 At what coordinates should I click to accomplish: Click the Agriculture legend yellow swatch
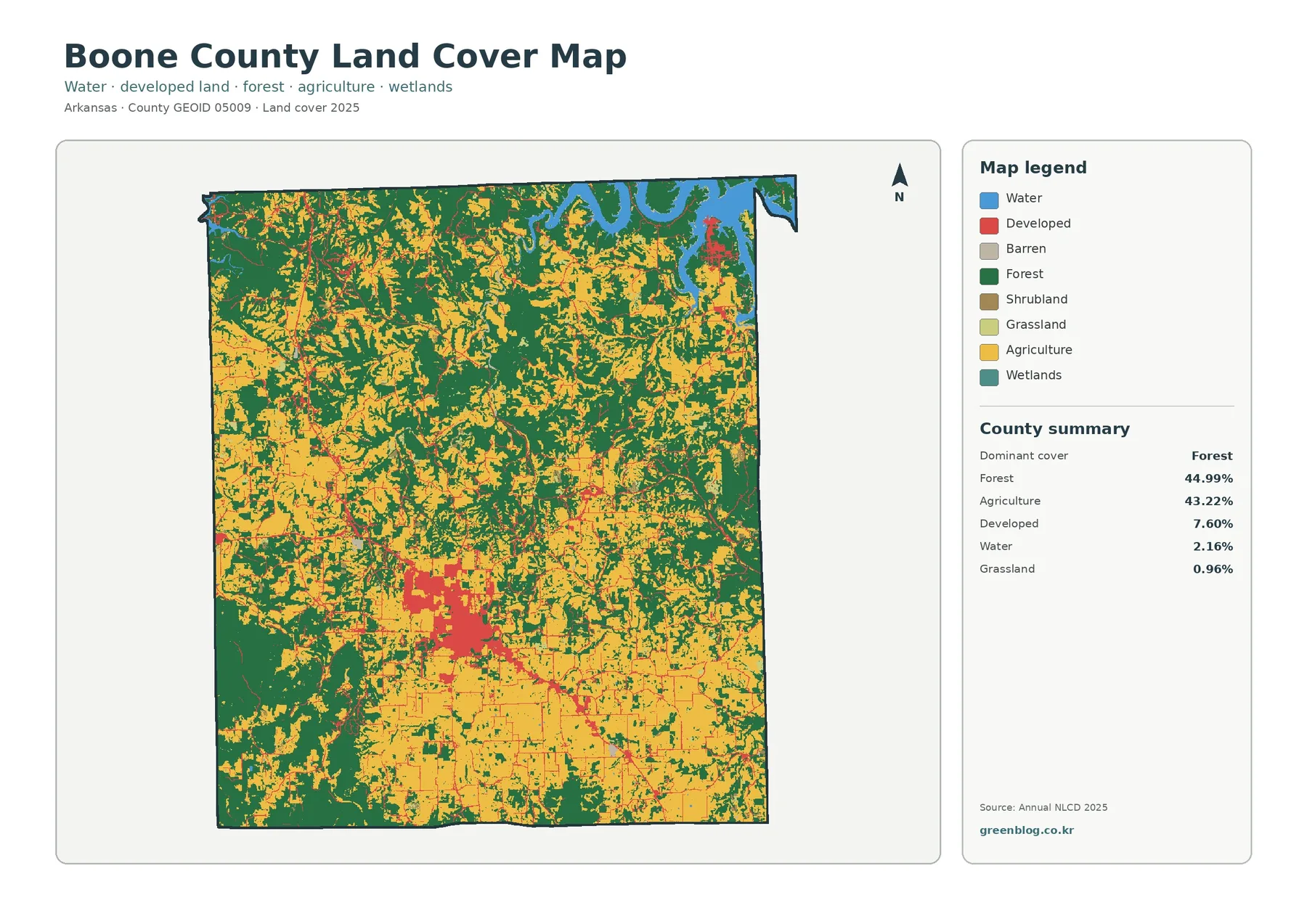(989, 352)
